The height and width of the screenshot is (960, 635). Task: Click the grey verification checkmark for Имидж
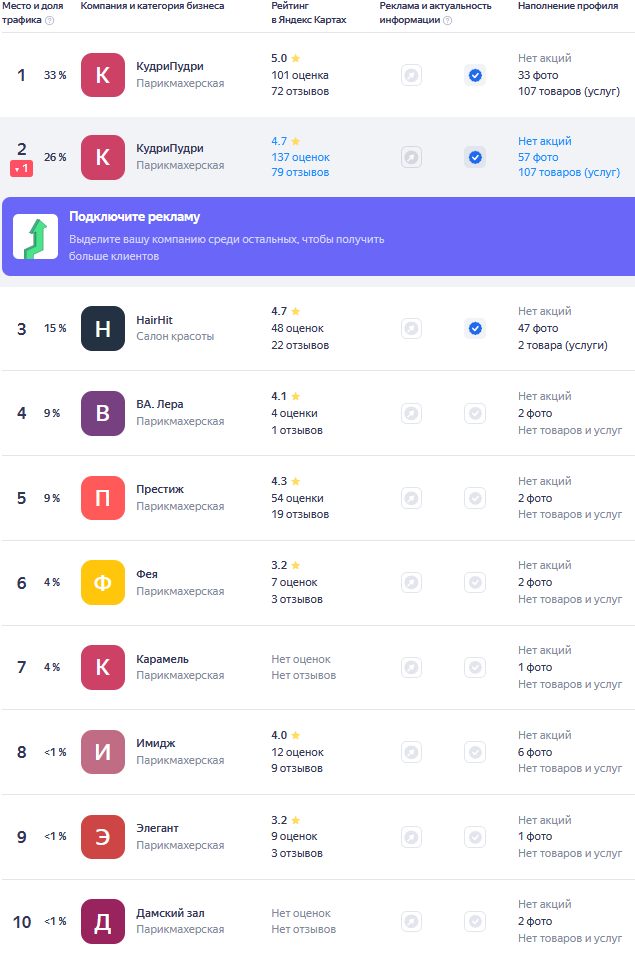point(475,752)
